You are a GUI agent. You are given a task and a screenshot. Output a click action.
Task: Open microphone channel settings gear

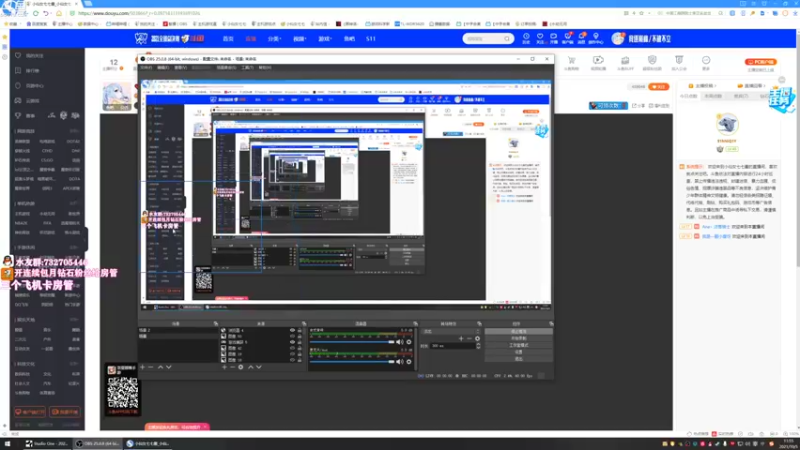click(x=409, y=361)
